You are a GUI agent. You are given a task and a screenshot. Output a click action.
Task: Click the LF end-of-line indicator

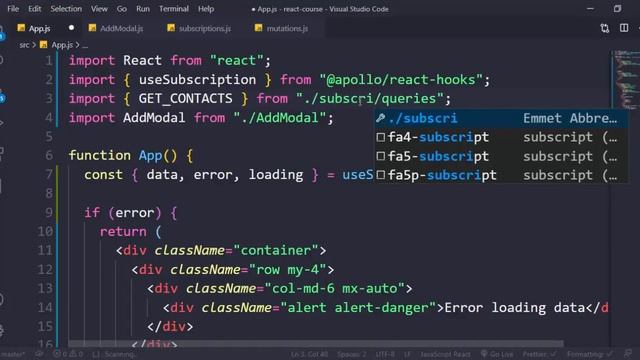click(407, 354)
